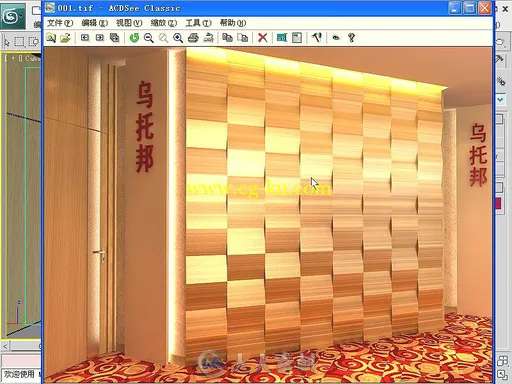512x384 pixels.
Task: Go to the next image
Action: pos(99,38)
